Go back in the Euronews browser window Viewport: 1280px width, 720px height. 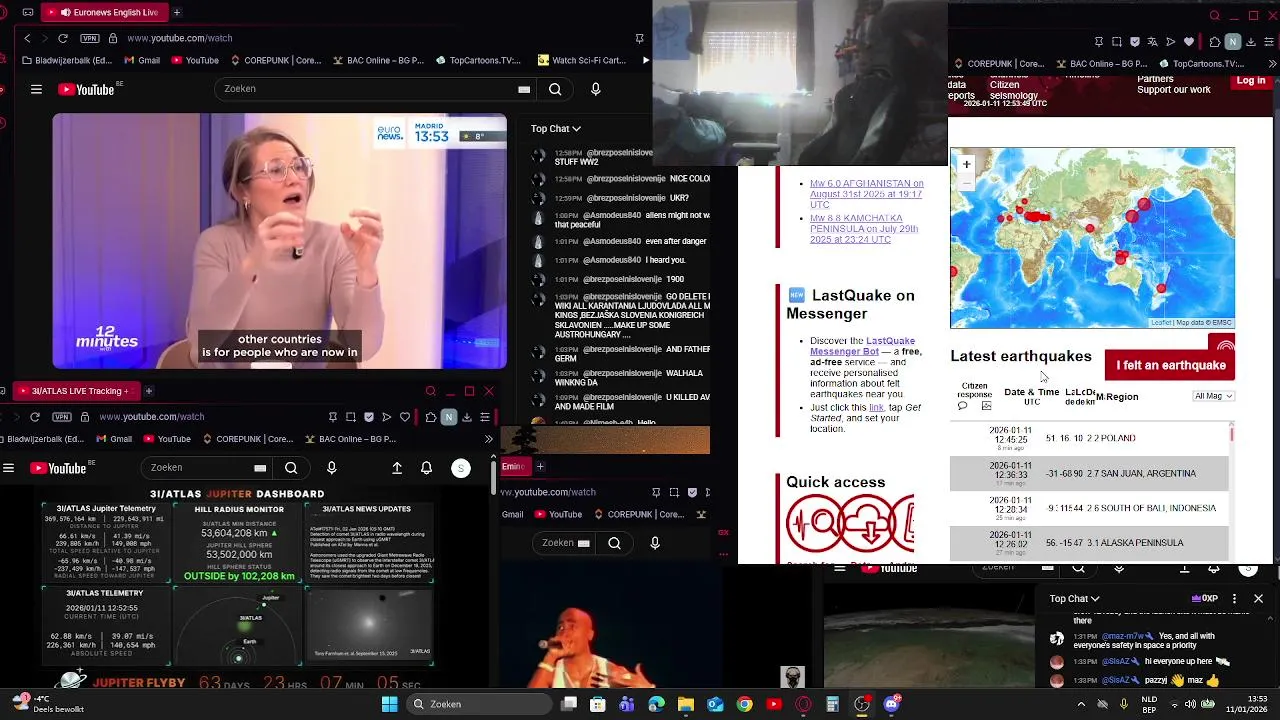(x=27, y=38)
